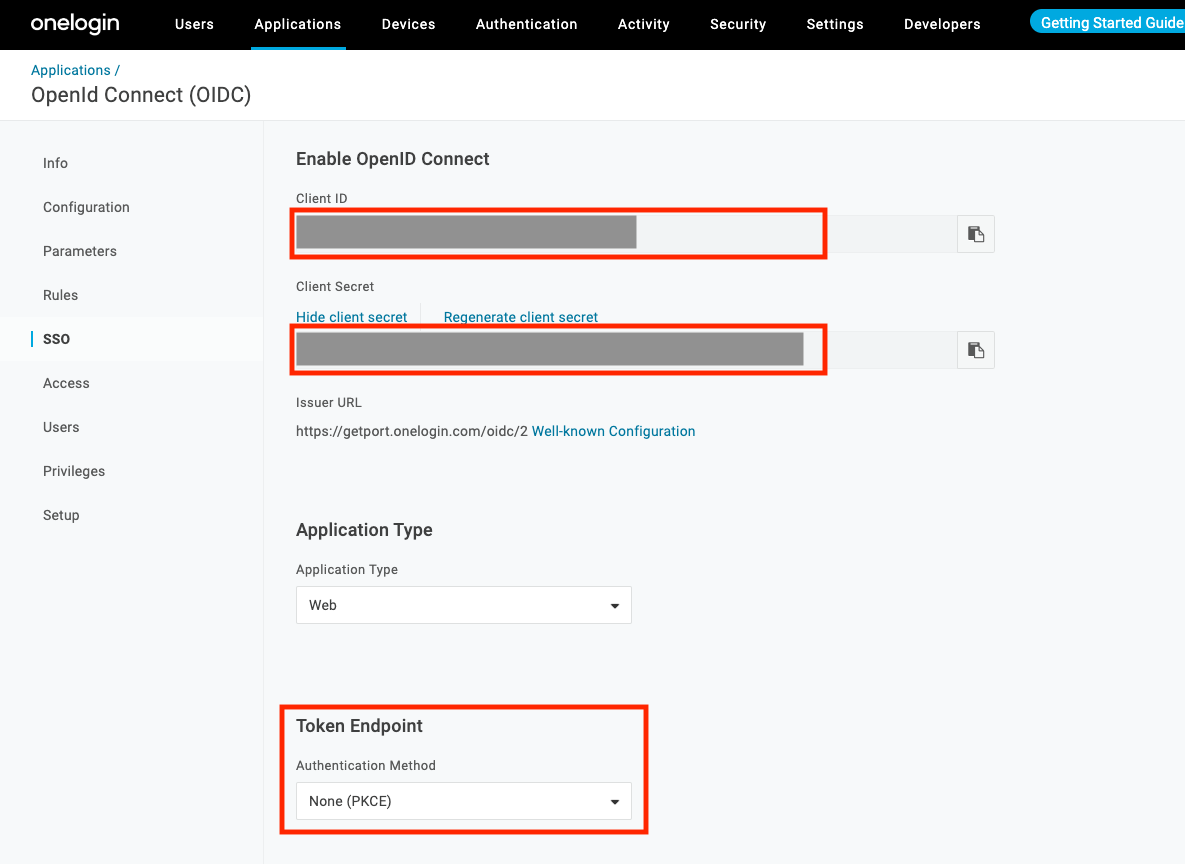Select Configuration in the sidebar
The image size is (1185, 864).
[86, 207]
